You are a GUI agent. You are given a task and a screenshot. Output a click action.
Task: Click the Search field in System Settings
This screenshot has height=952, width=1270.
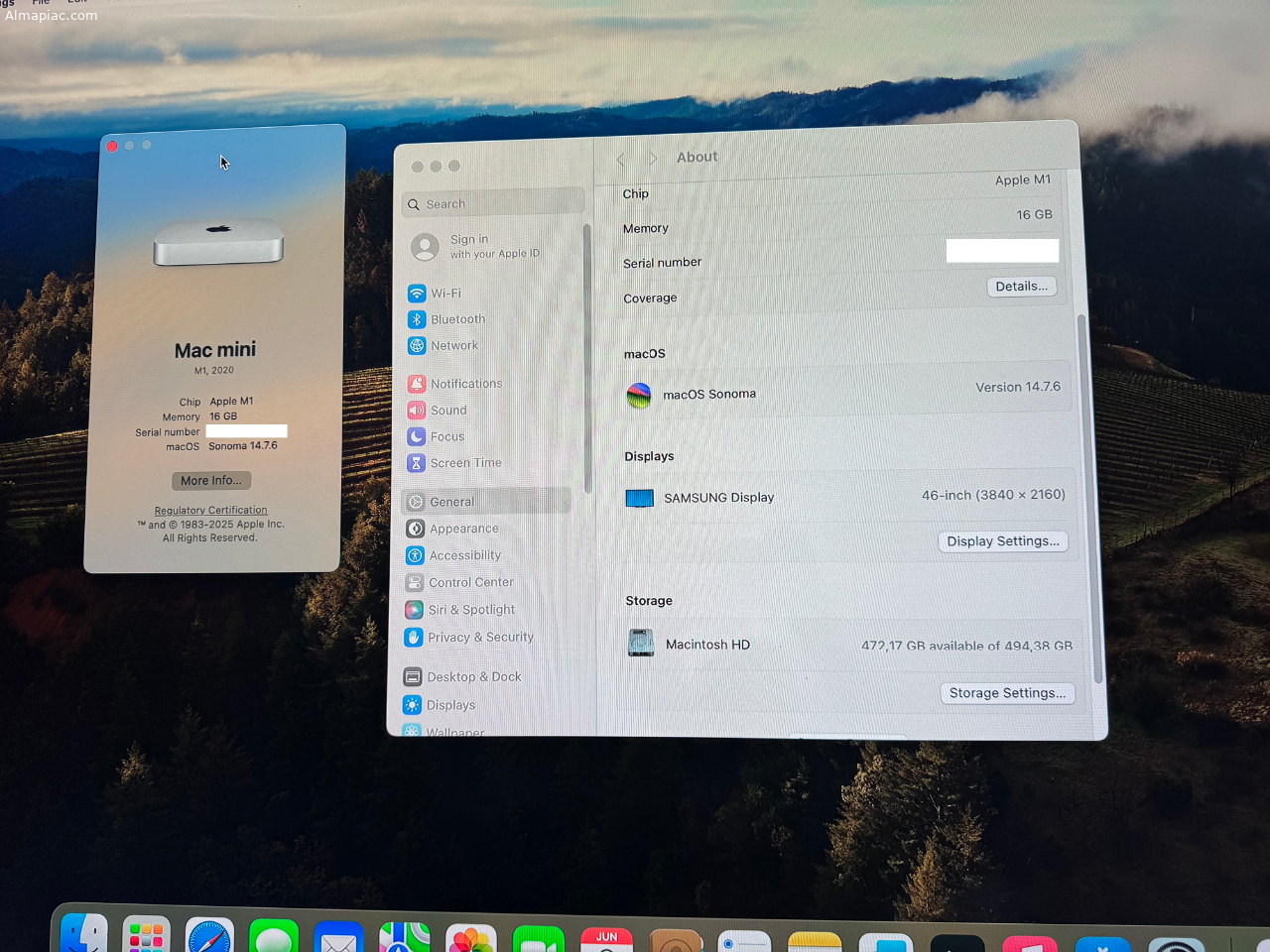[493, 204]
